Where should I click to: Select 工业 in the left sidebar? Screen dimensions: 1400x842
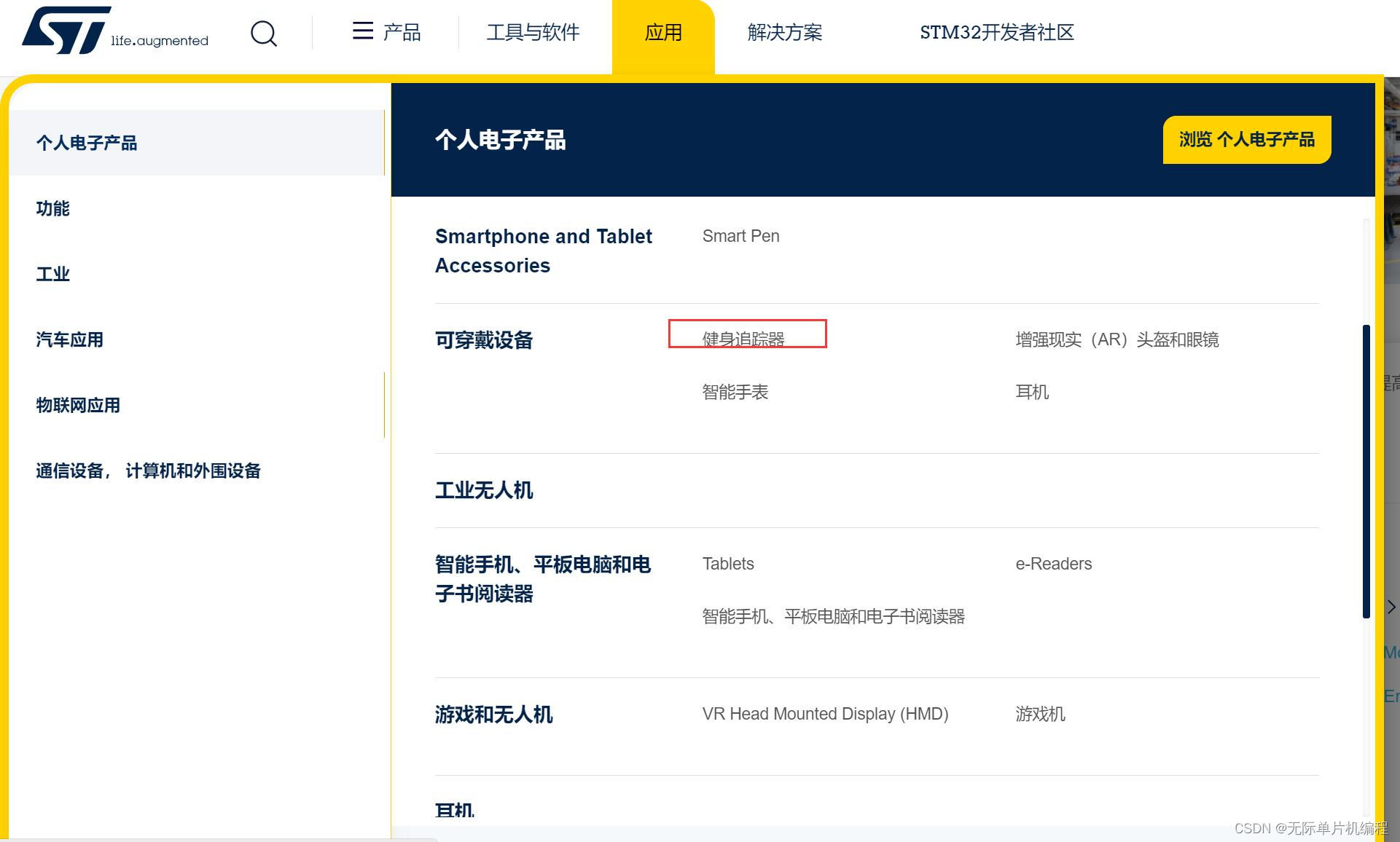53,274
